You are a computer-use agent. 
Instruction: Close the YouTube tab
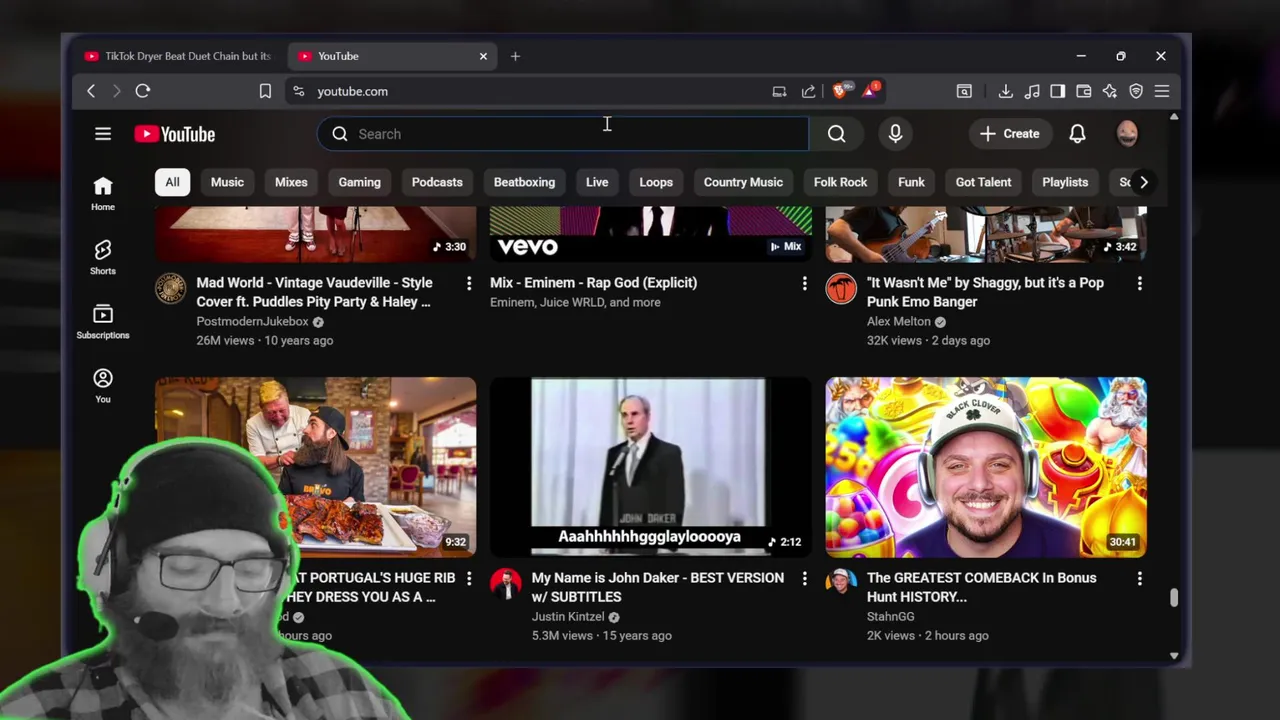483,56
